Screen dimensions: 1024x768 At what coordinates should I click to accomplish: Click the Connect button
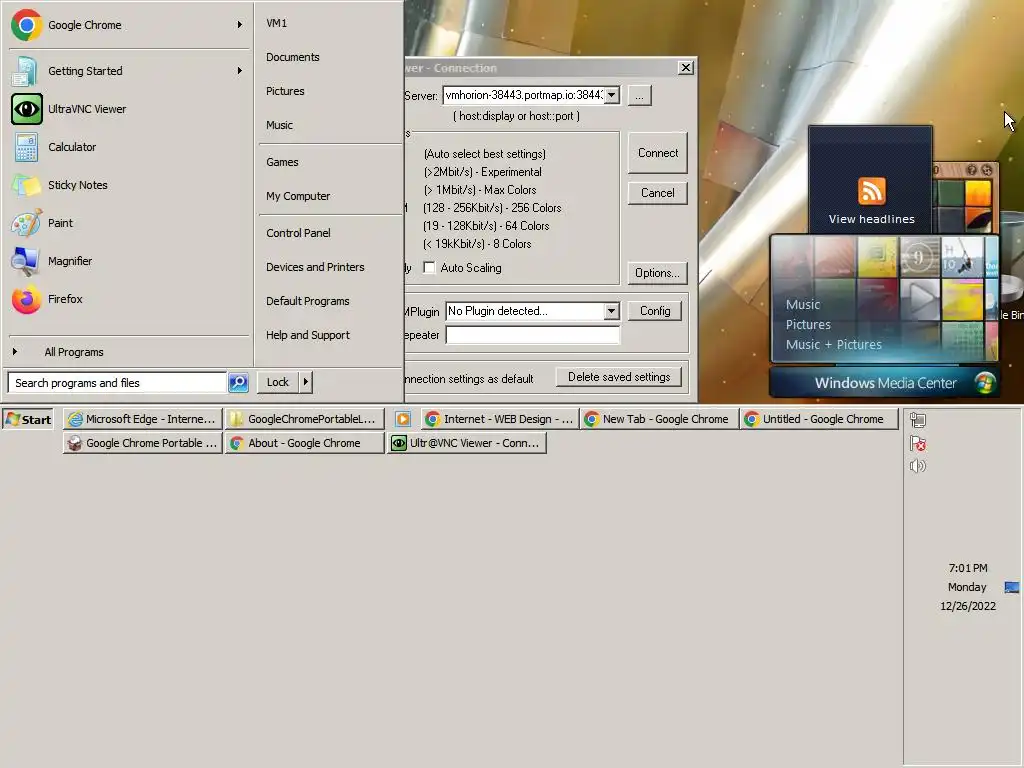658,153
